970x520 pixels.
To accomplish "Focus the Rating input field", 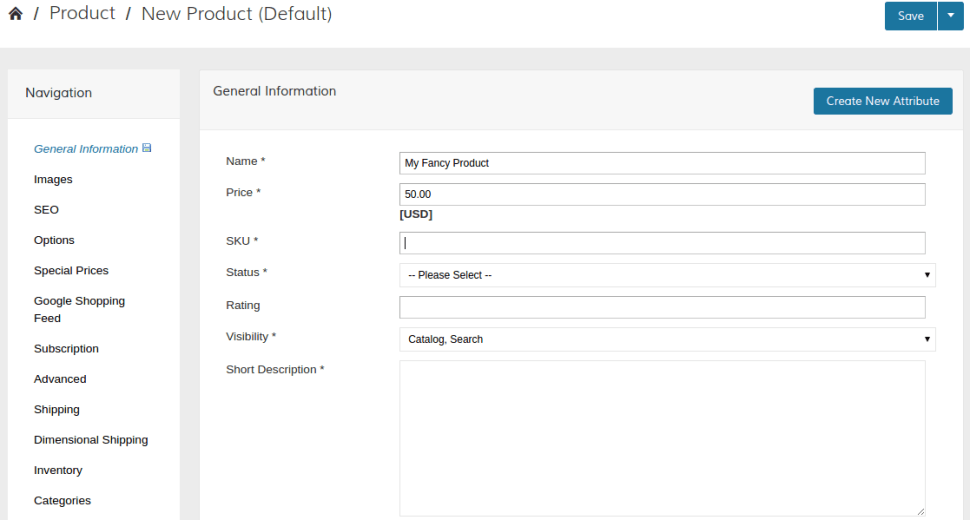I will click(662, 307).
